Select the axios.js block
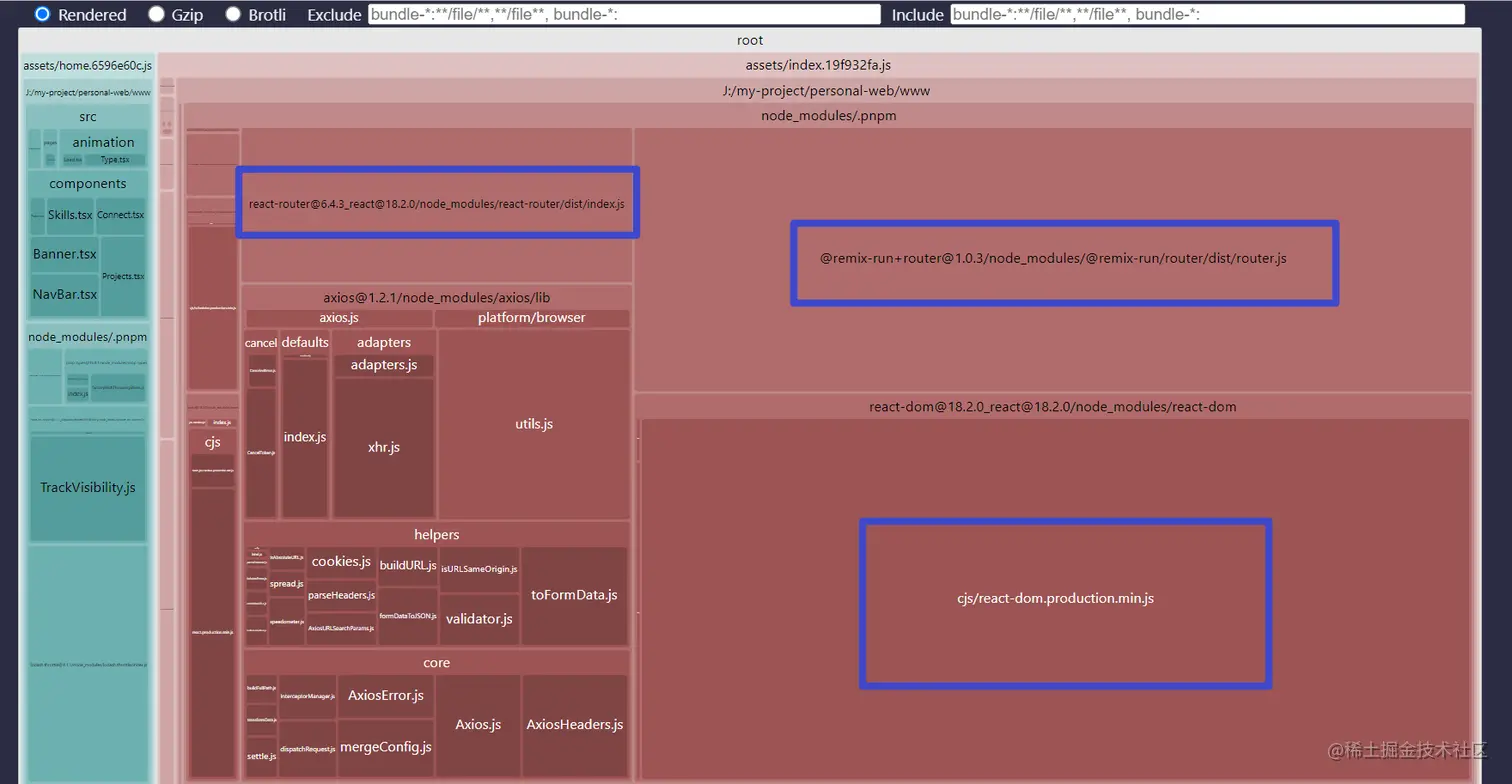The width and height of the screenshot is (1512, 784). point(339,318)
